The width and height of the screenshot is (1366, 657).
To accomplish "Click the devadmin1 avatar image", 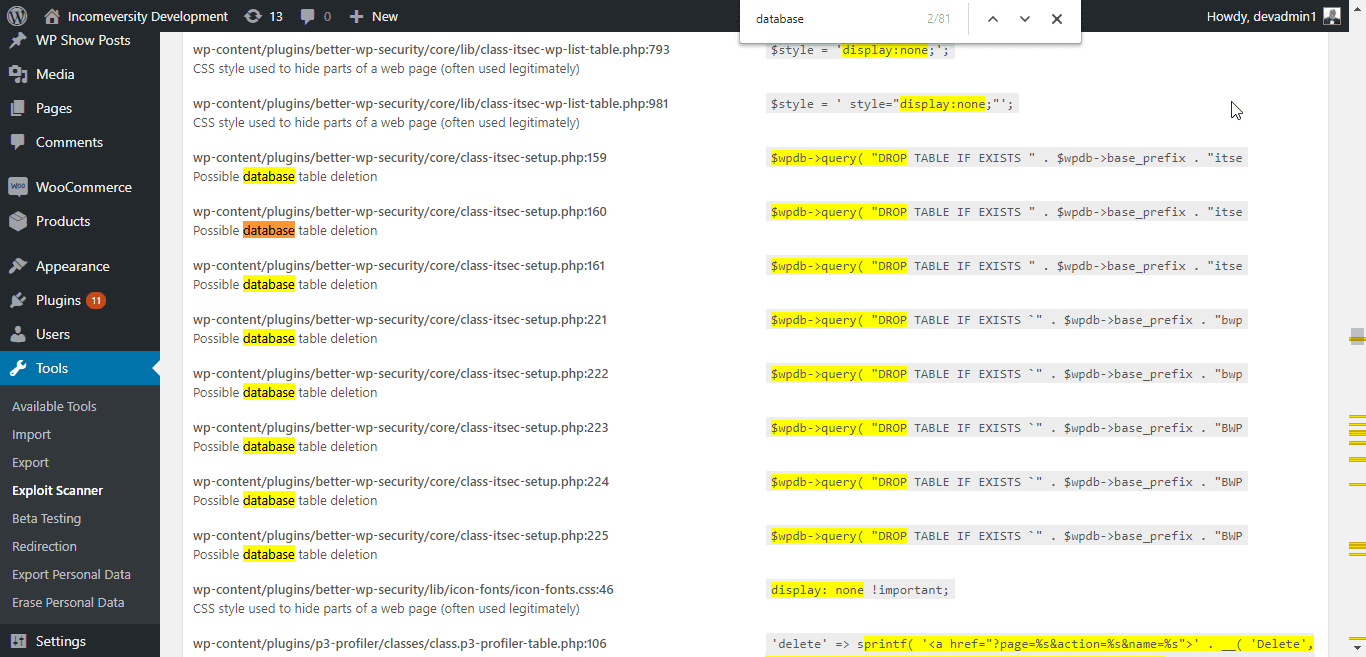I will [1331, 16].
